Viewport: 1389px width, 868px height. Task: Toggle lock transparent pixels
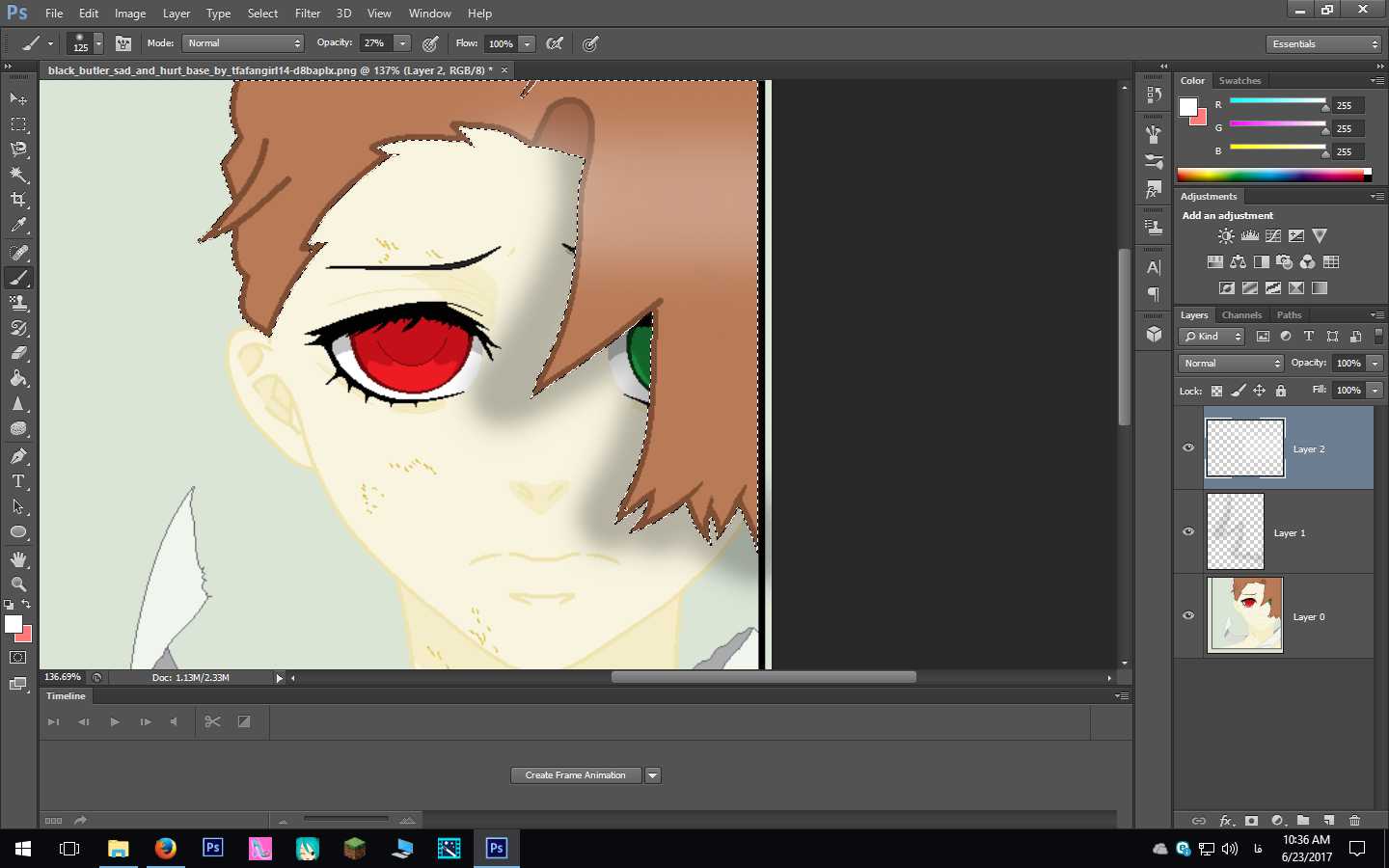point(1216,391)
